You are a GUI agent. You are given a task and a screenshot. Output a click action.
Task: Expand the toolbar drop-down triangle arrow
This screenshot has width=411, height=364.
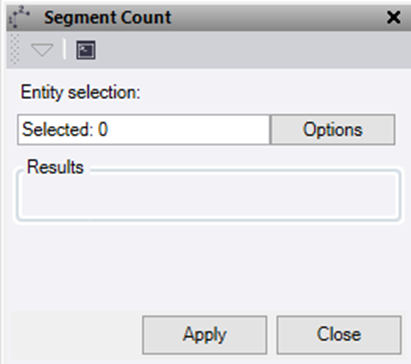[x=42, y=50]
